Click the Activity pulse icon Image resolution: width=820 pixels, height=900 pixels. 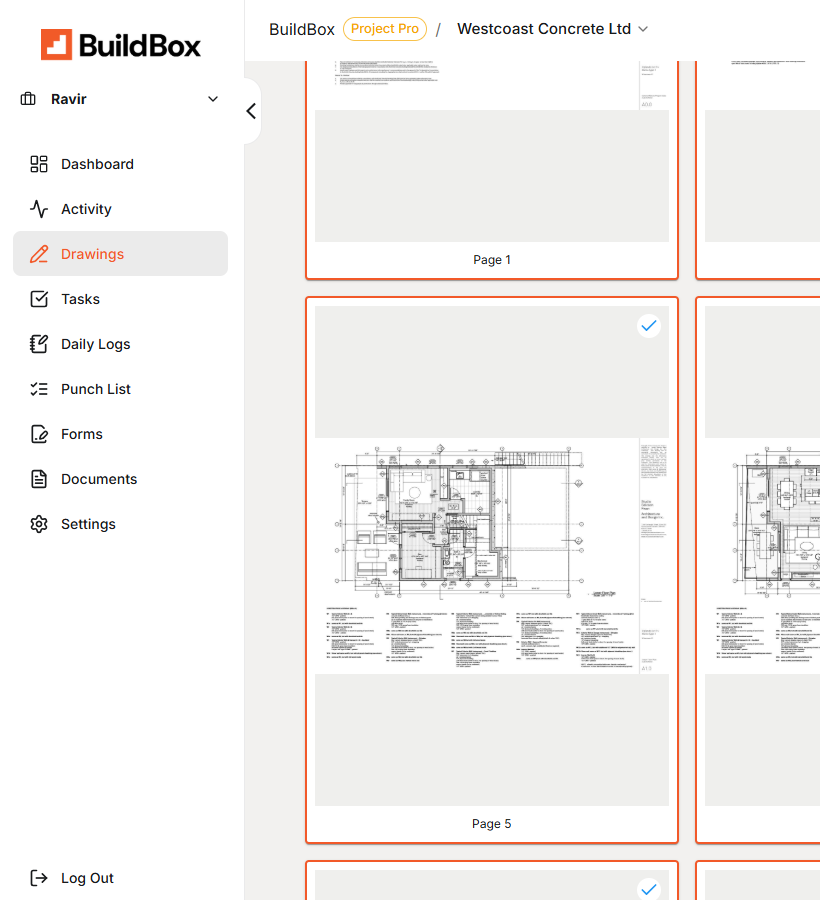coord(39,209)
